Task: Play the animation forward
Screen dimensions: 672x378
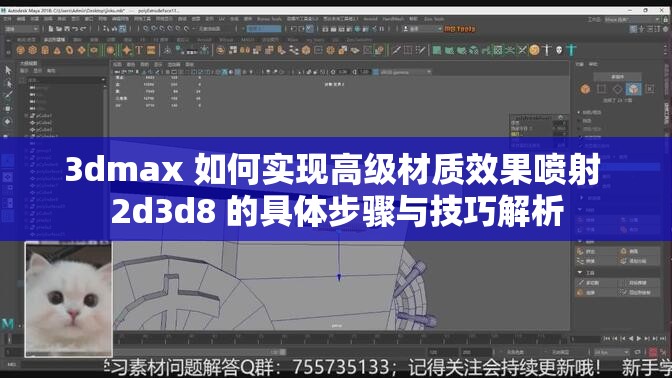Action: coord(639,339)
